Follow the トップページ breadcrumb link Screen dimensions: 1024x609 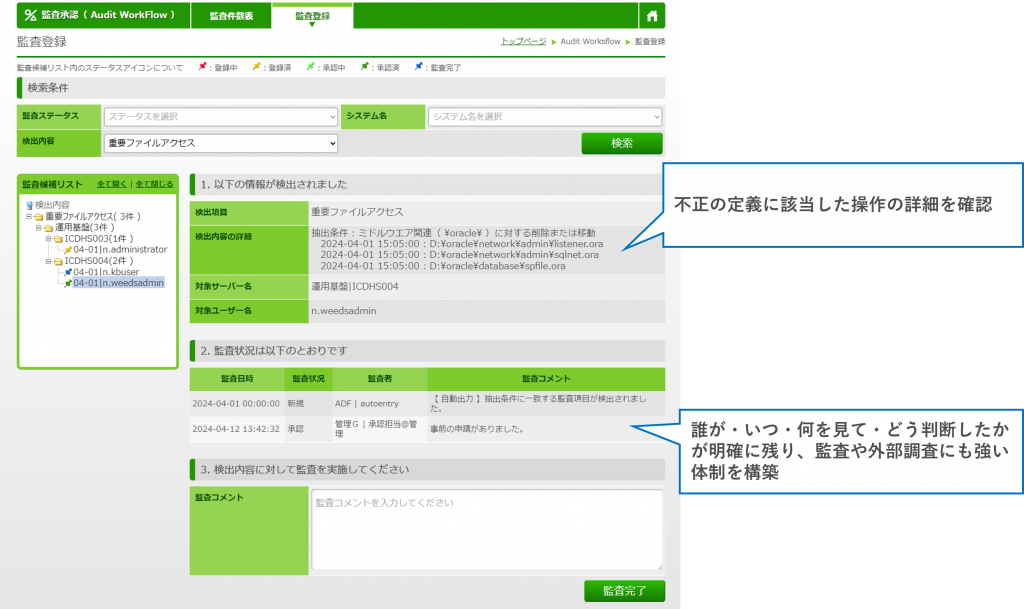pyautogui.click(x=523, y=42)
